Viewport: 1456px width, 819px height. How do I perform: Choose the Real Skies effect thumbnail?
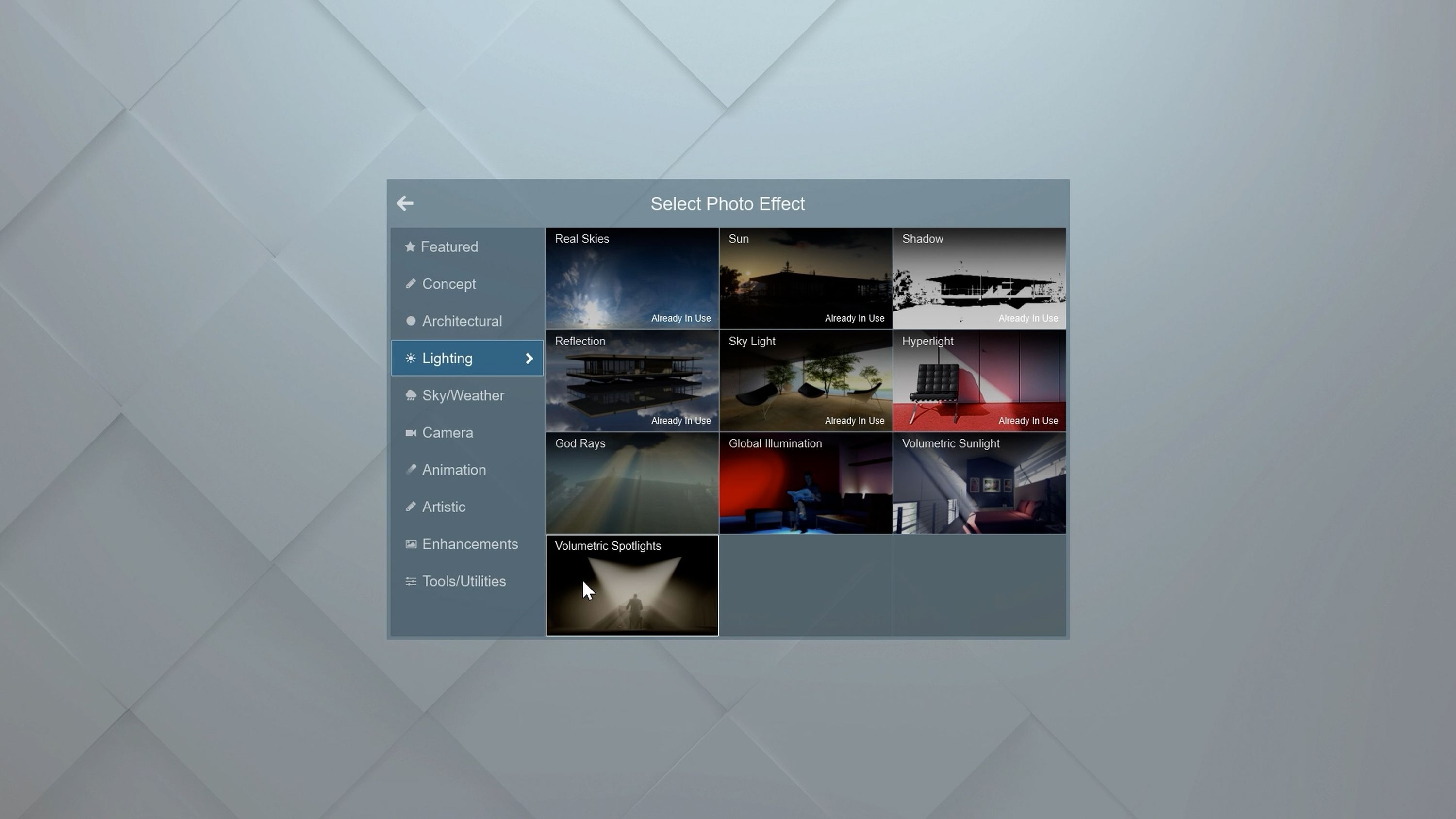coord(632,278)
